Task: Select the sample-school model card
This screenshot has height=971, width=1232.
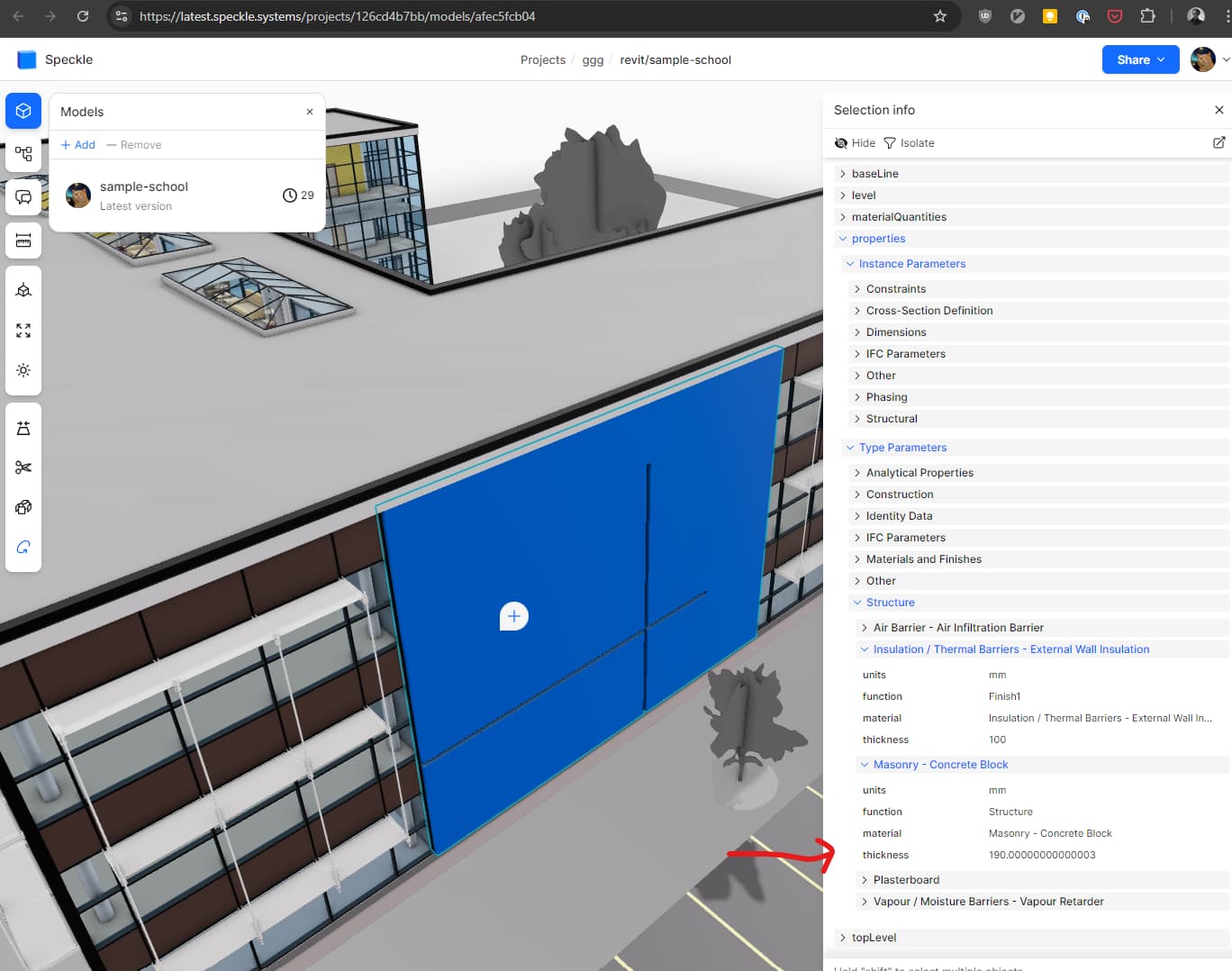Action: (187, 195)
